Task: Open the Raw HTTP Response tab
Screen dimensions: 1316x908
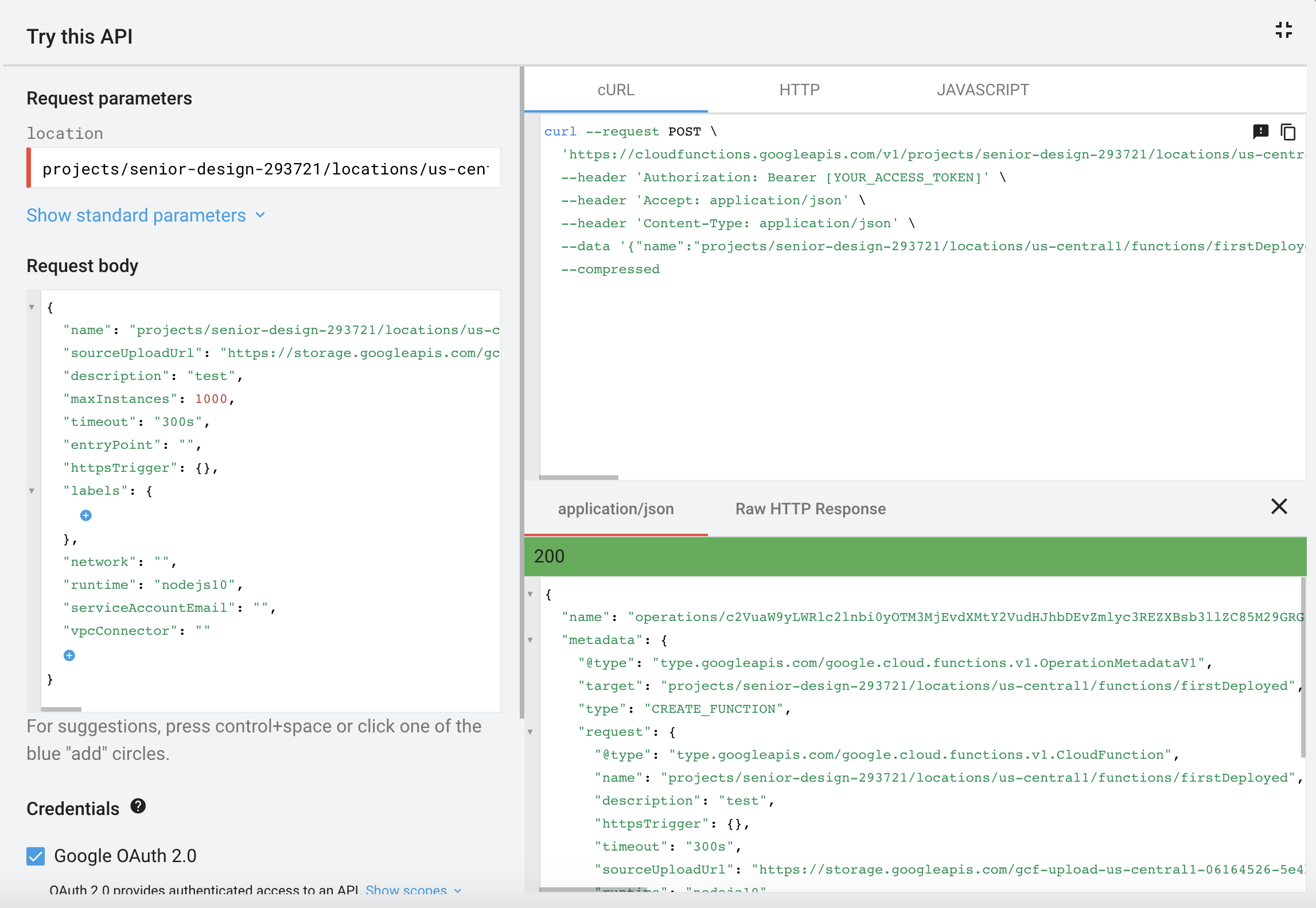Action: [x=811, y=509]
